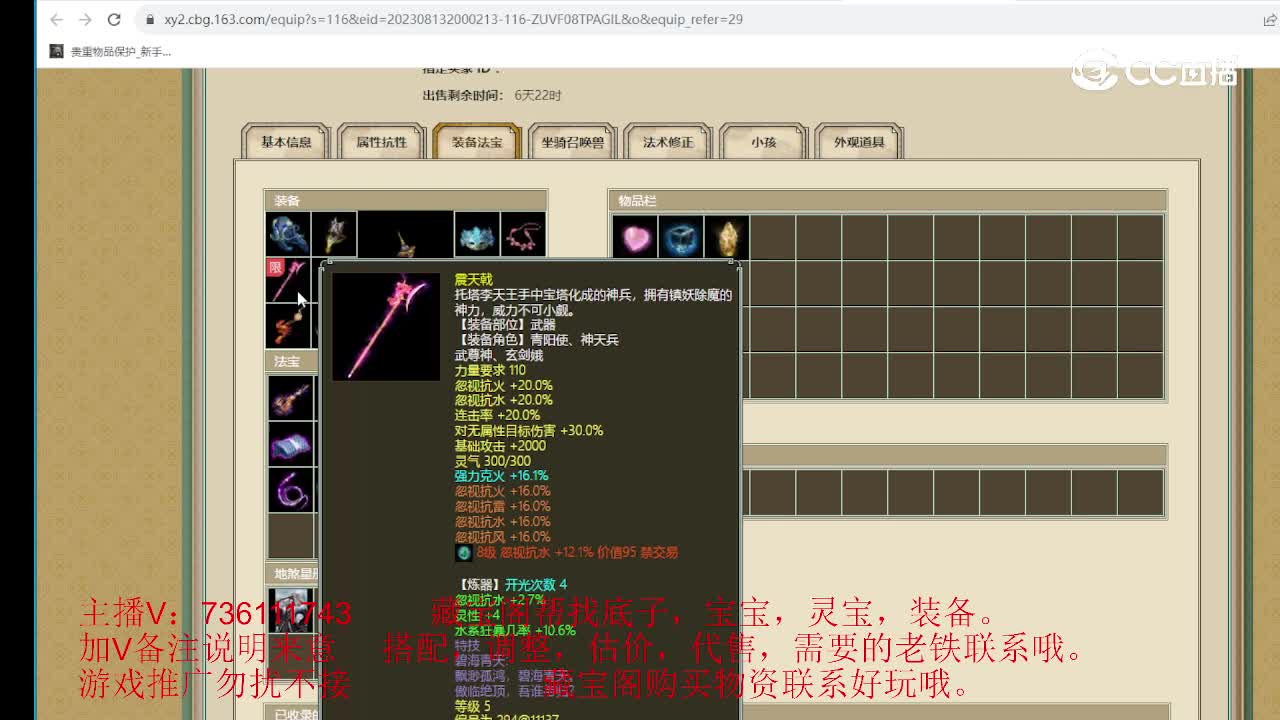1280x720 pixels.
Task: Click the purple whip 法宝 treasure icon
Action: (x=291, y=490)
